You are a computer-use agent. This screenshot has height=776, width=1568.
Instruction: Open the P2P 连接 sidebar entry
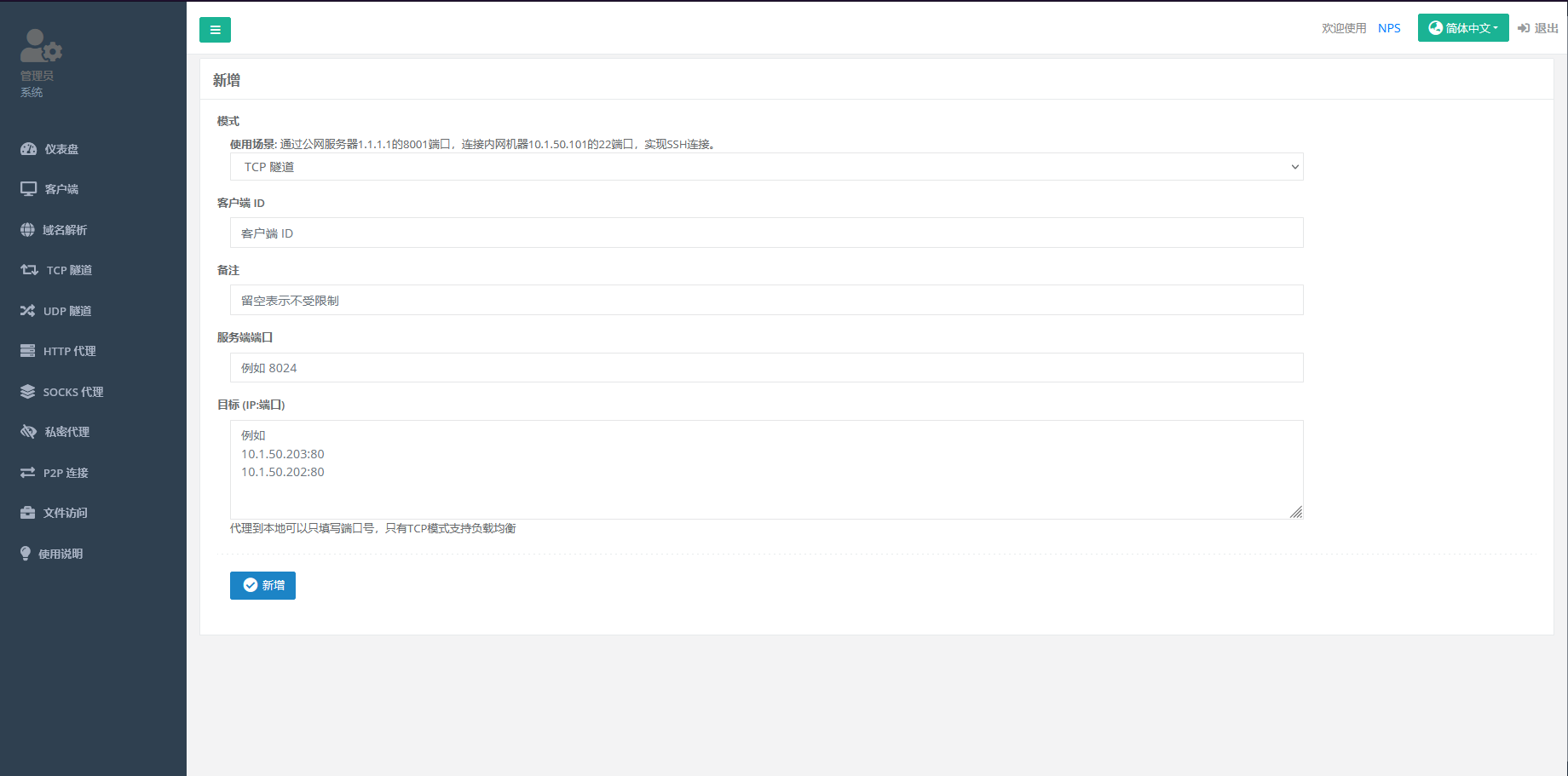pos(93,473)
